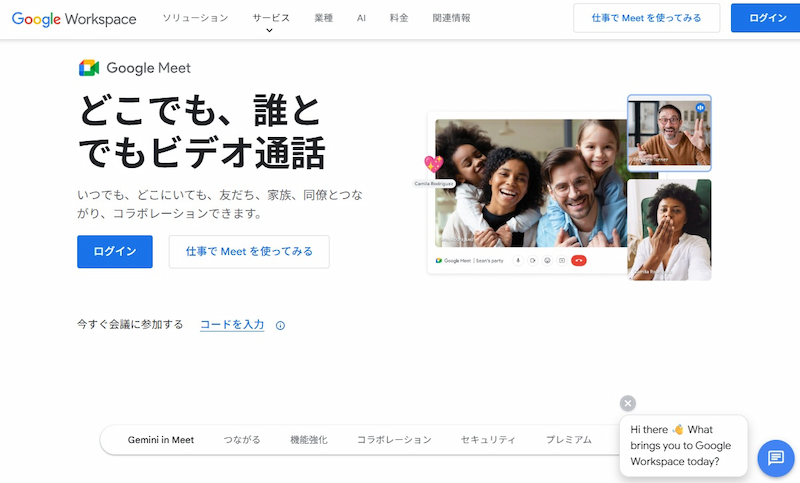800x483 pixels.
Task: Click the hero ログイン button
Action: point(115,251)
